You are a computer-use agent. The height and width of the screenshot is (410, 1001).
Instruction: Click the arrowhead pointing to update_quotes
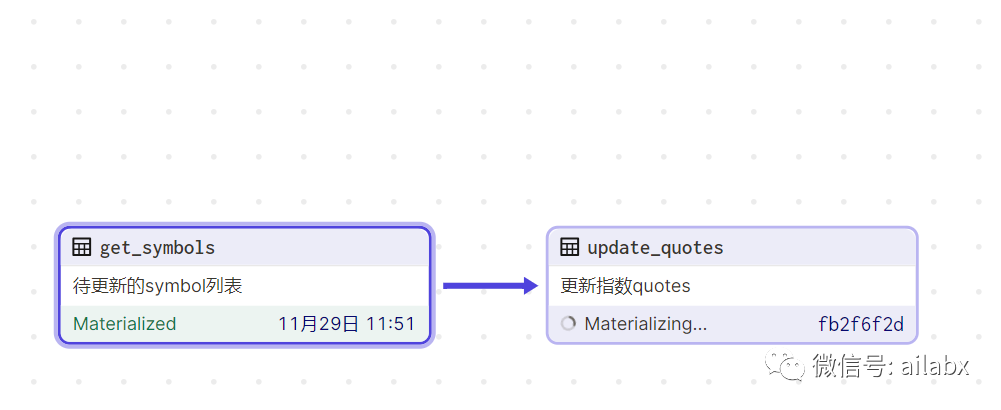[x=530, y=286]
